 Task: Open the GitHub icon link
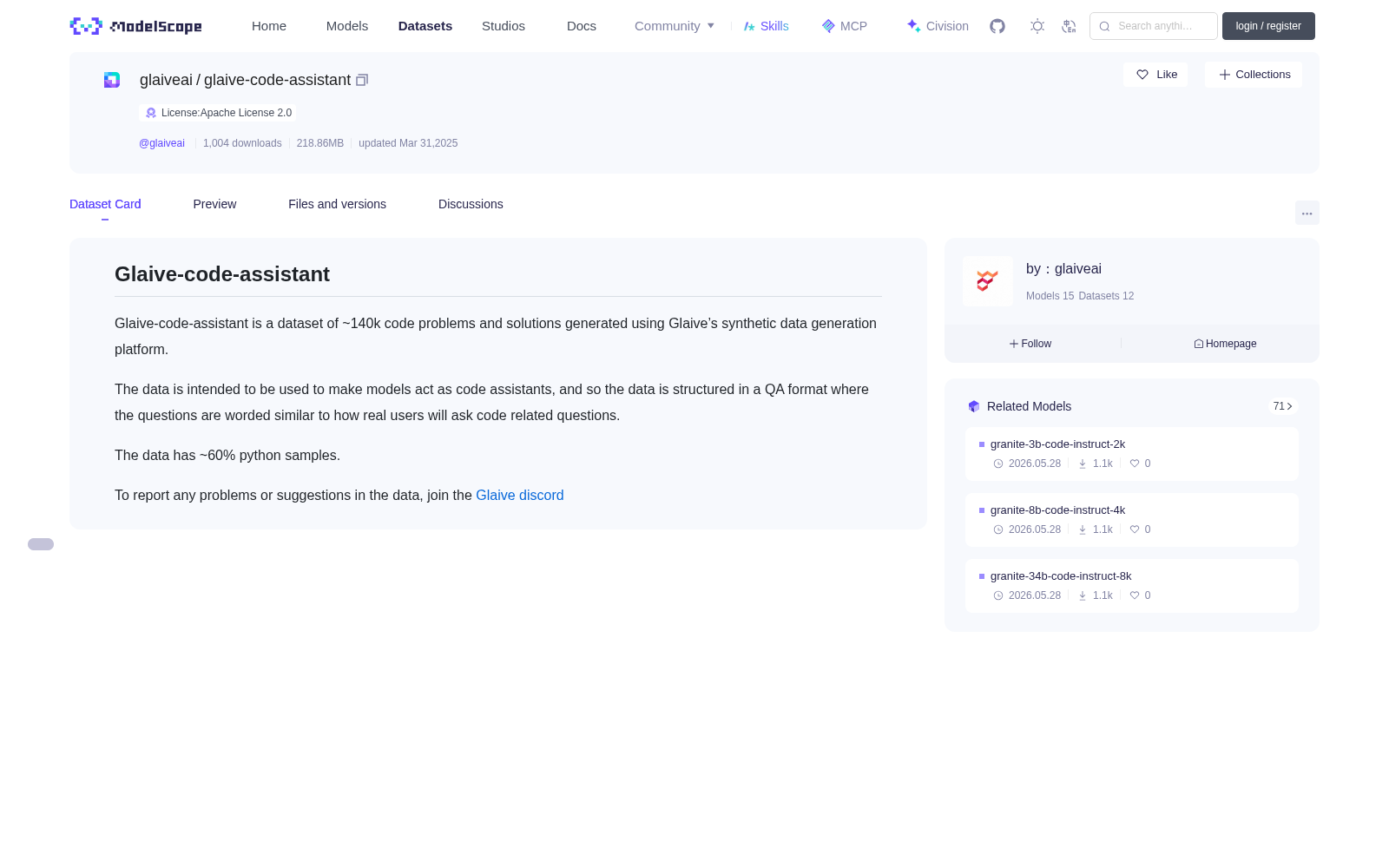click(x=997, y=26)
